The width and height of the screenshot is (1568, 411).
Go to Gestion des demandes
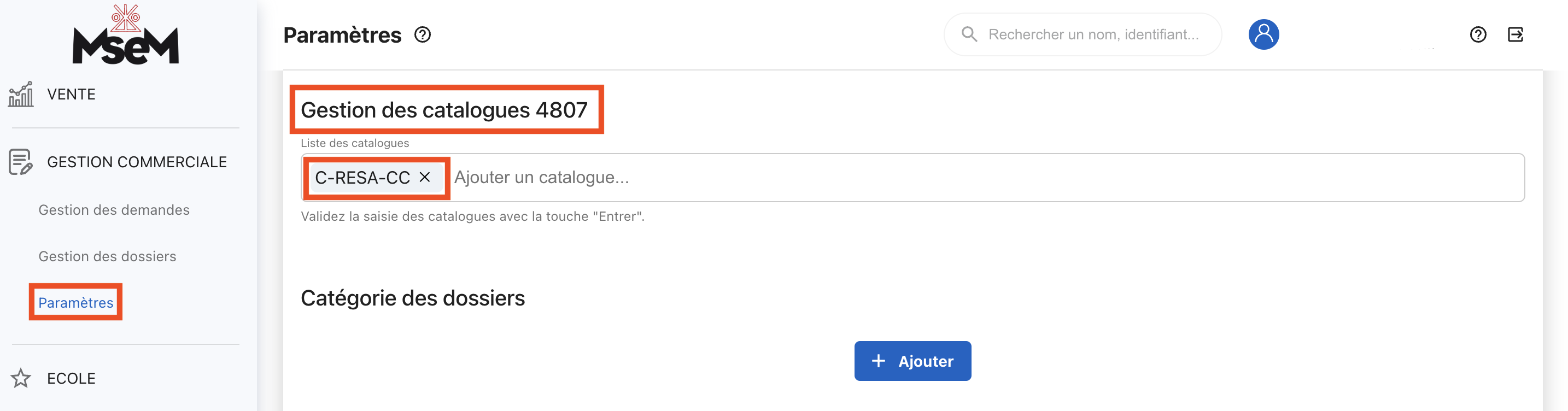(x=114, y=210)
